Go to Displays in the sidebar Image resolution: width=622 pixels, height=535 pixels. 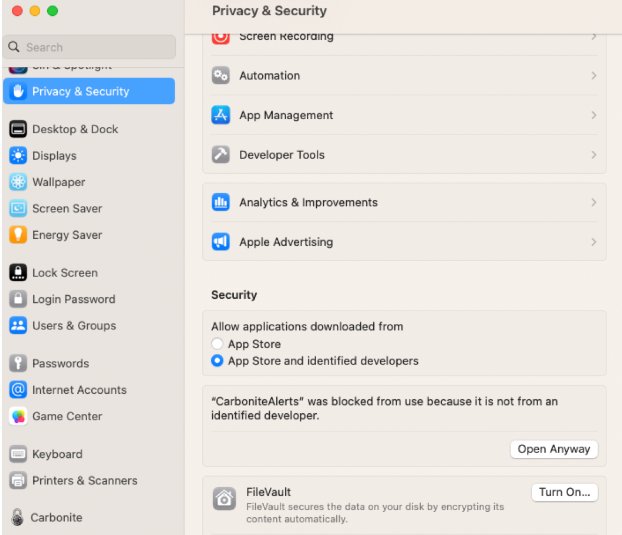point(54,156)
